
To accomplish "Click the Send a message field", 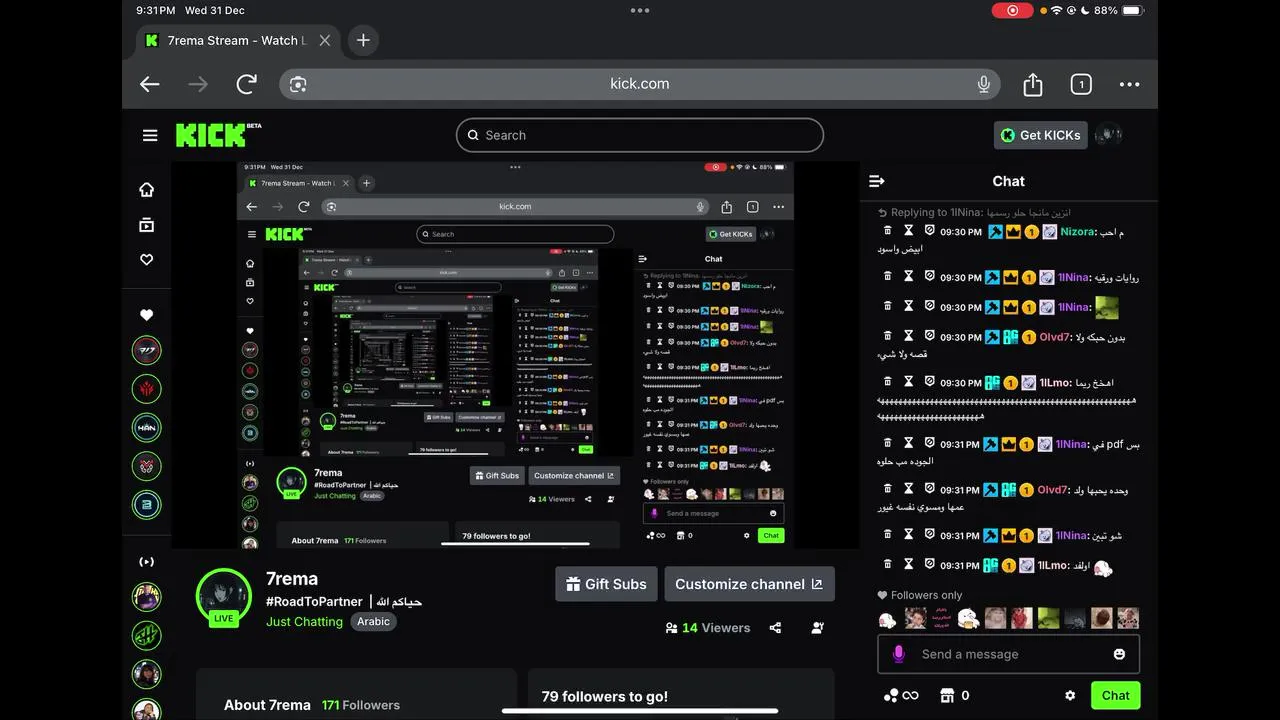I will (x=1008, y=654).
